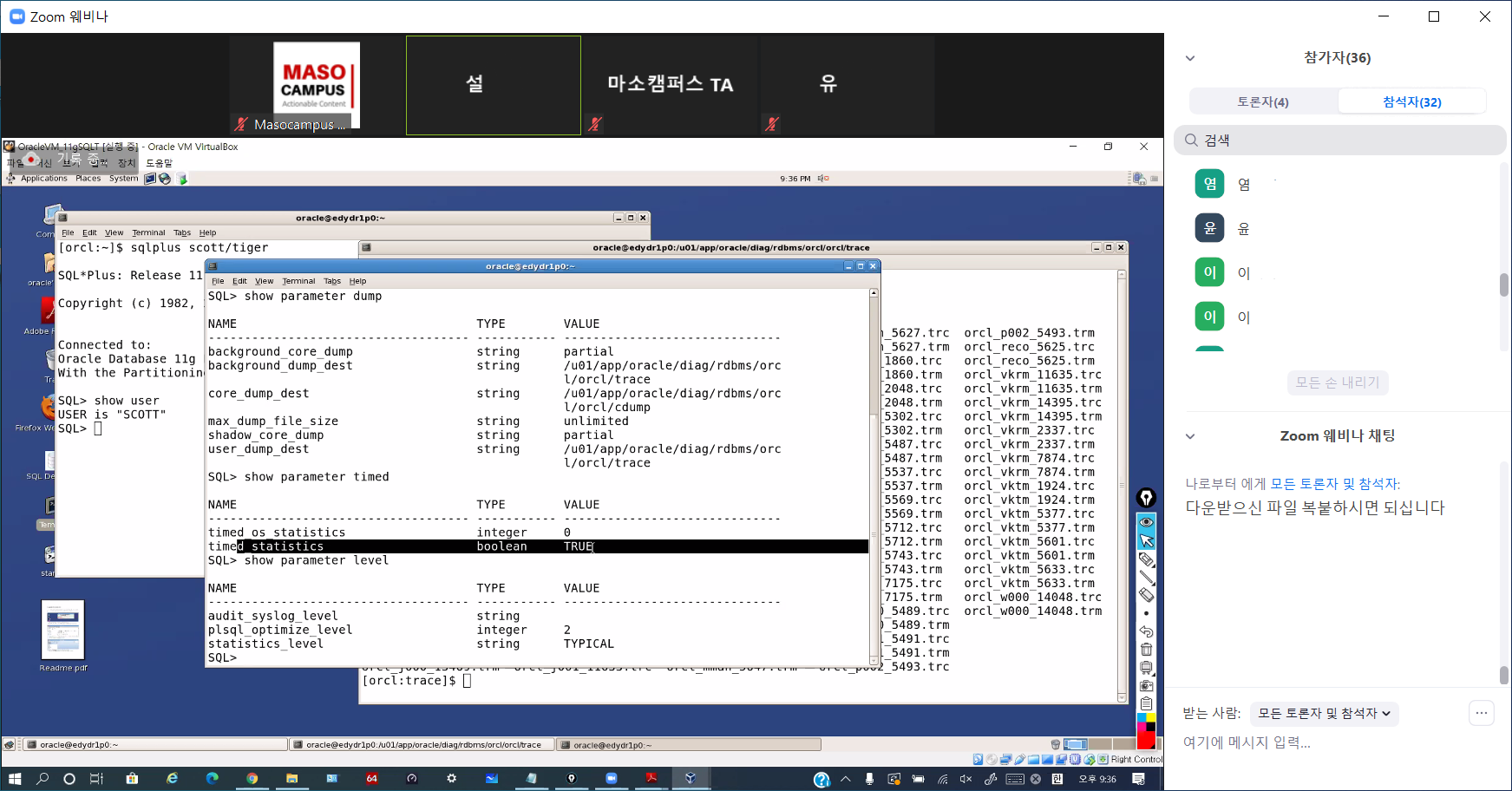The width and height of the screenshot is (1512, 791).
Task: Click the 검색 participant search field
Action: click(1339, 141)
